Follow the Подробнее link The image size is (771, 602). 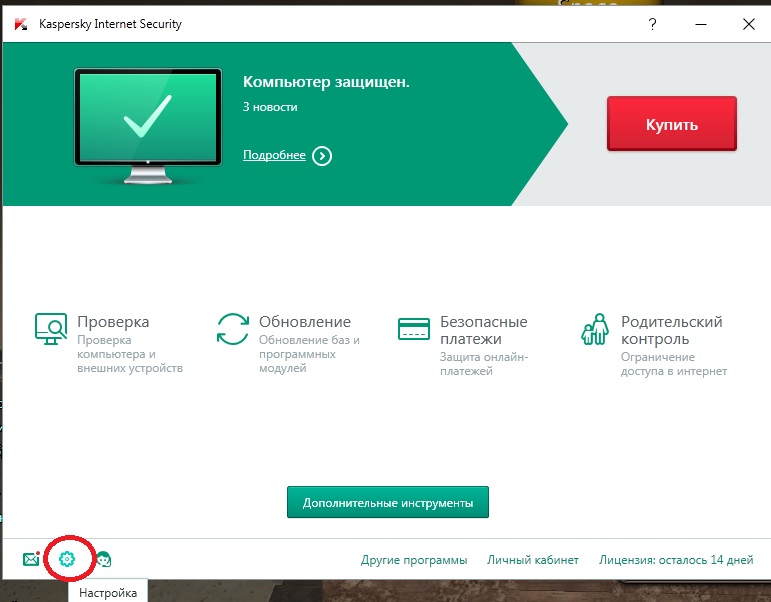point(274,155)
